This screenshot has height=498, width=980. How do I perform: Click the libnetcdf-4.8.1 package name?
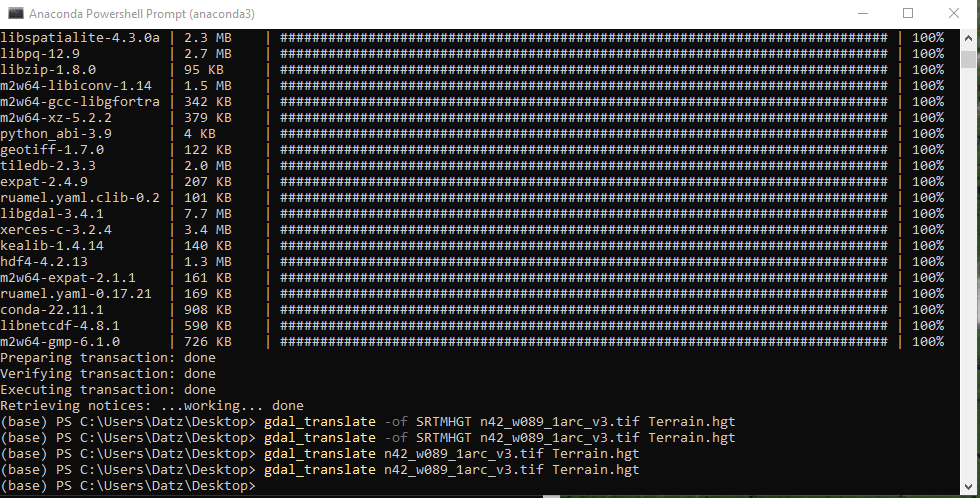click(x=60, y=326)
